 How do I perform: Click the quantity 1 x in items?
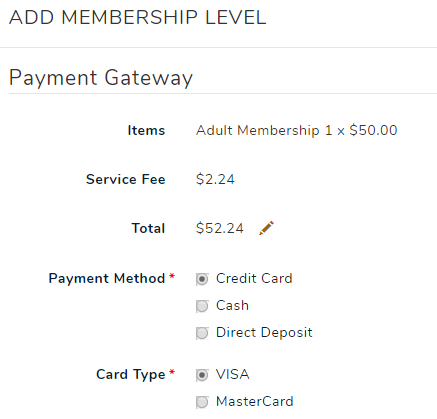pyautogui.click(x=335, y=130)
